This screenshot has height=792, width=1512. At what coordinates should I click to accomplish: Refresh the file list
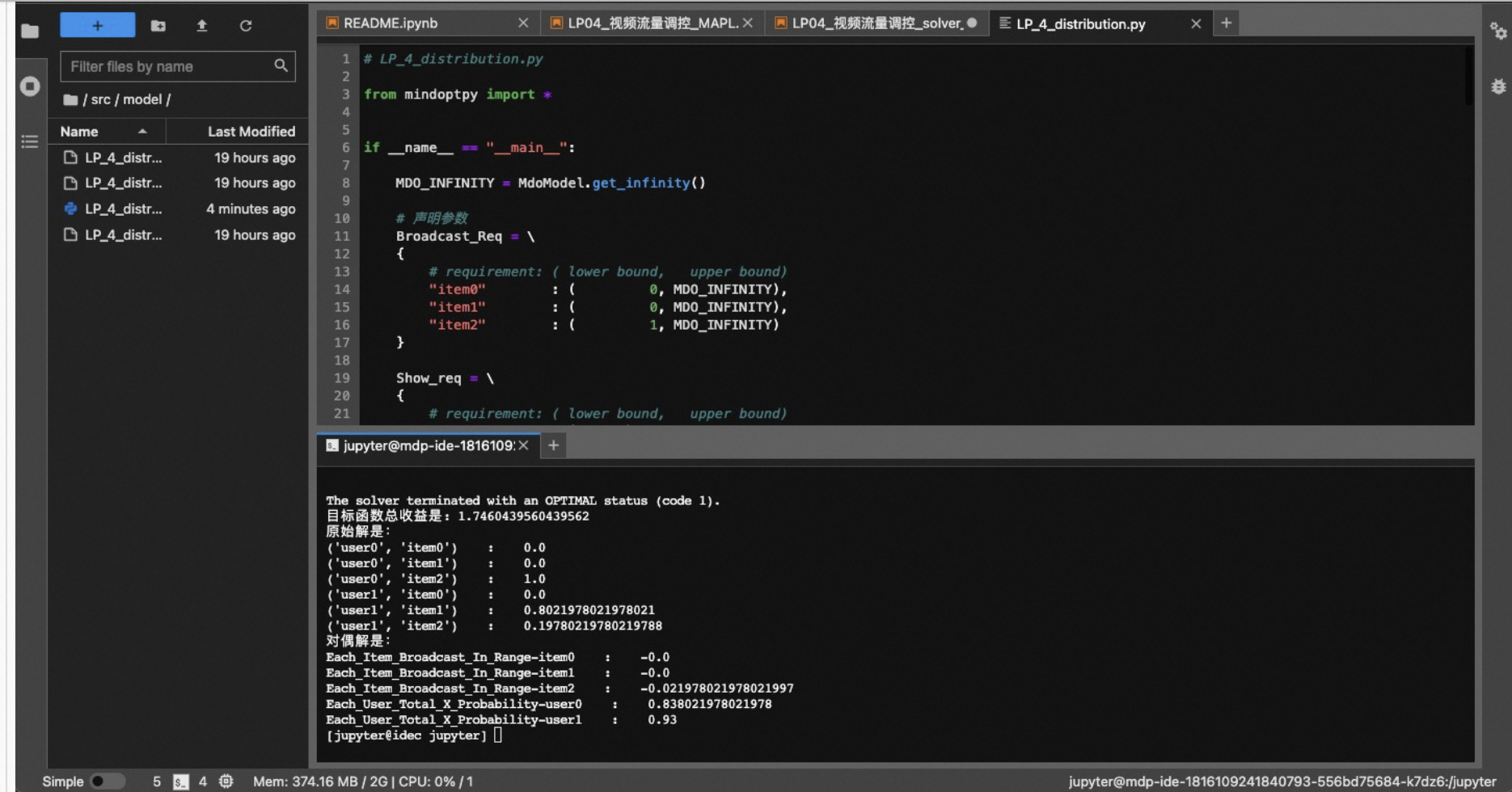coord(246,26)
